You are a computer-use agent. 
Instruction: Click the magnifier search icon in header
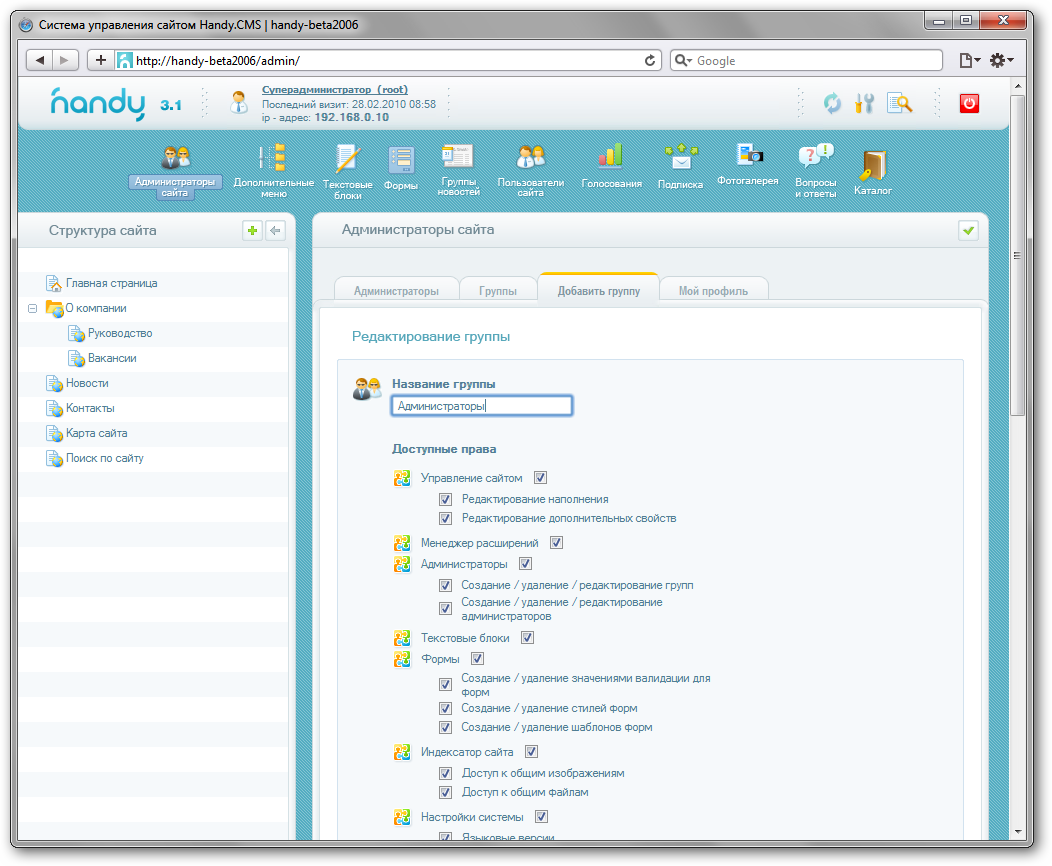coord(899,103)
